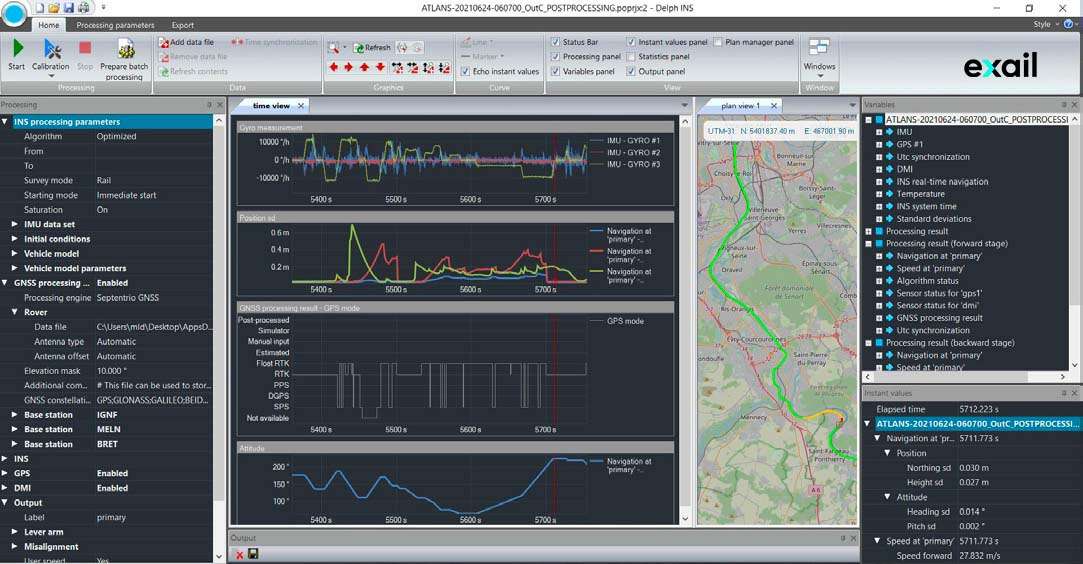1083x564 pixels.
Task: Select the plan view 1 tab
Action: [741, 105]
